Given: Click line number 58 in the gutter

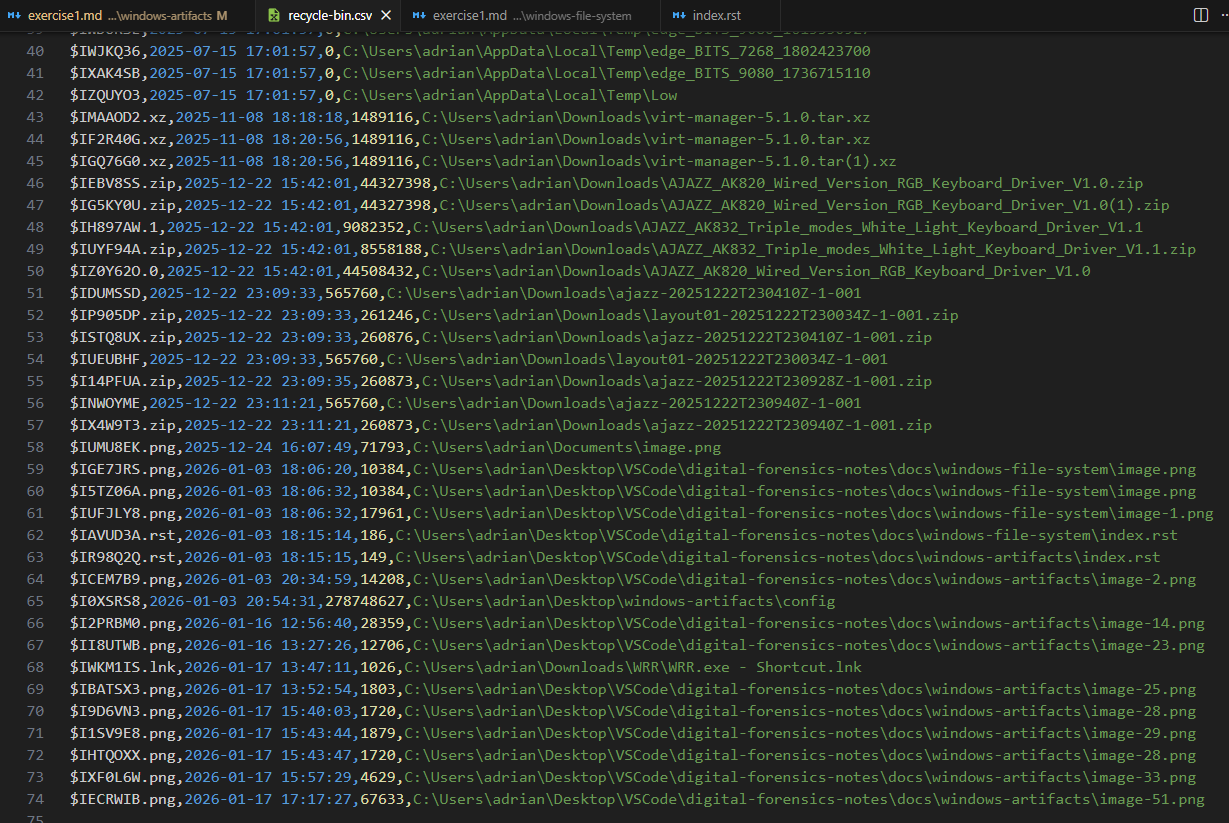Looking at the screenshot, I should point(35,447).
